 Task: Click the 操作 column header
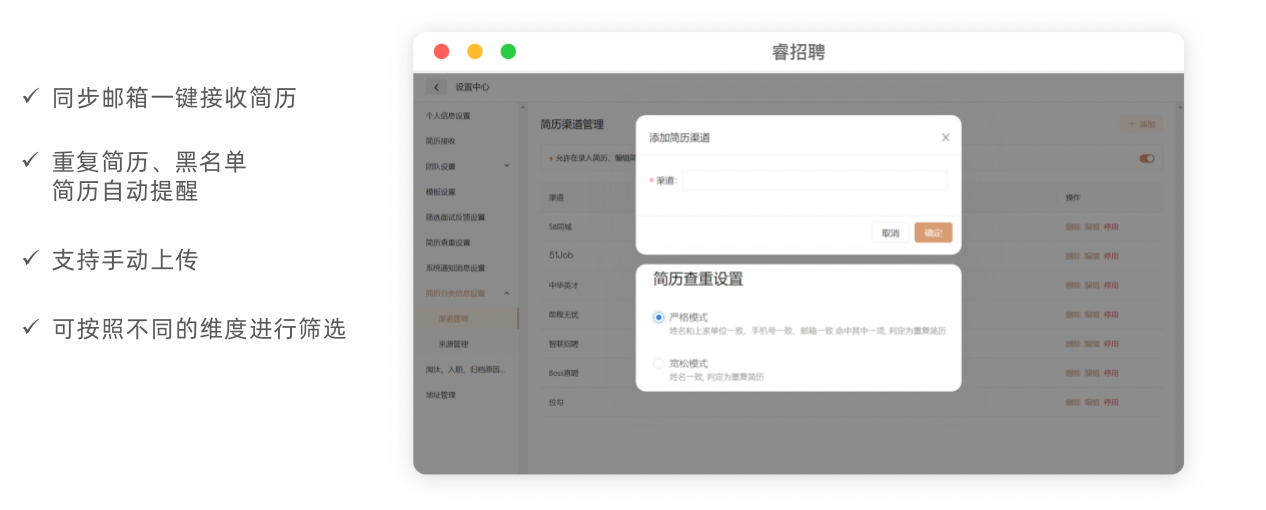point(1073,198)
